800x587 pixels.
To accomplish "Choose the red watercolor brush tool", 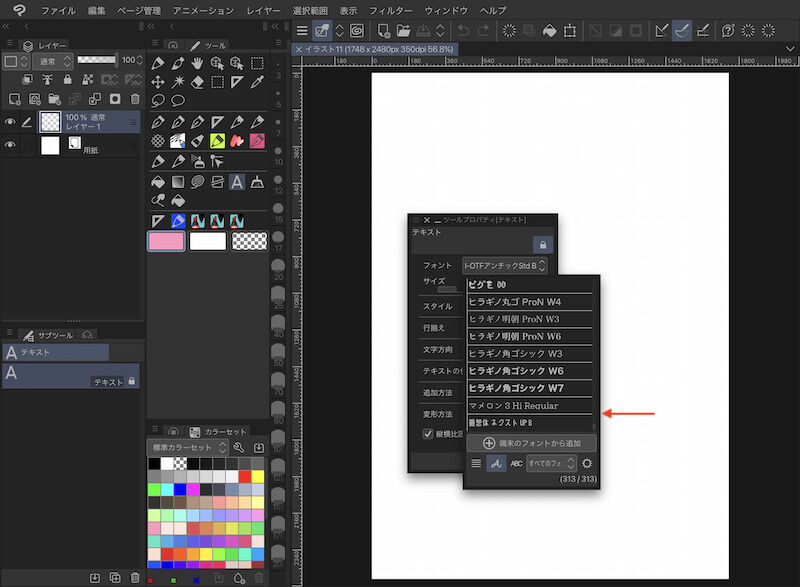I will point(237,141).
